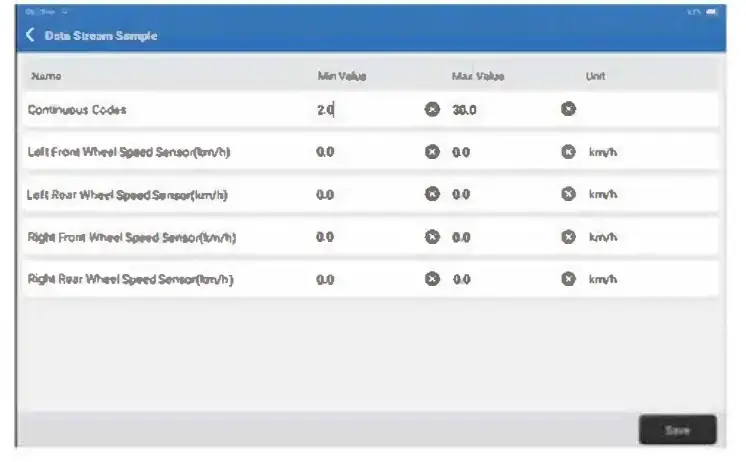Clear Max Value for Right Rear Wheel Speed Sensor

pyautogui.click(x=568, y=278)
